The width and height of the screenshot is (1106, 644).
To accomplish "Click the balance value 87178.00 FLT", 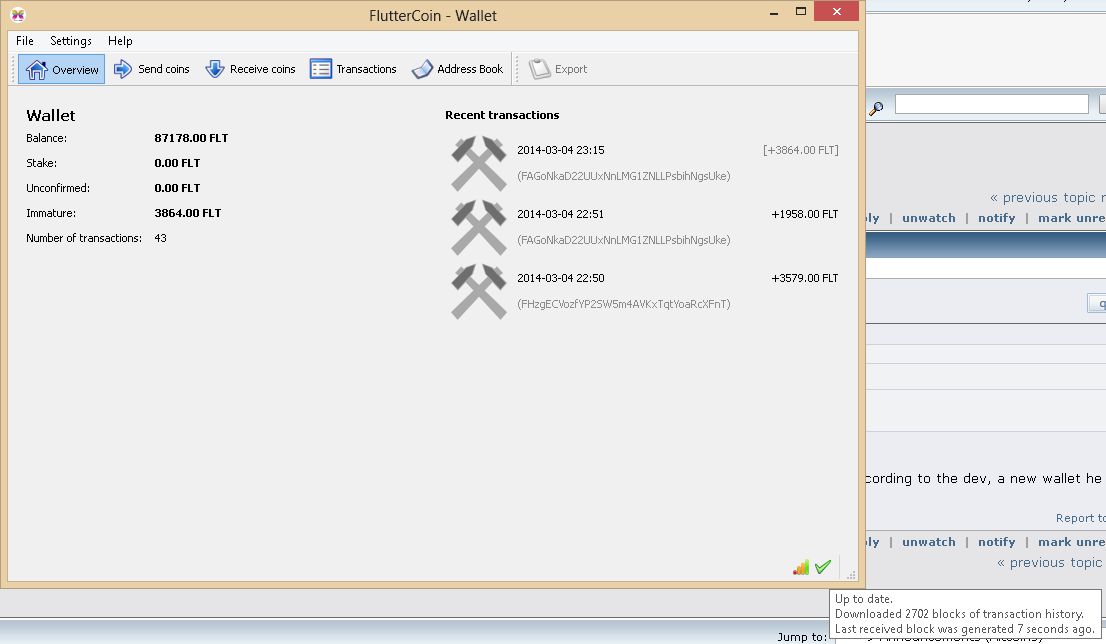I will 191,138.
